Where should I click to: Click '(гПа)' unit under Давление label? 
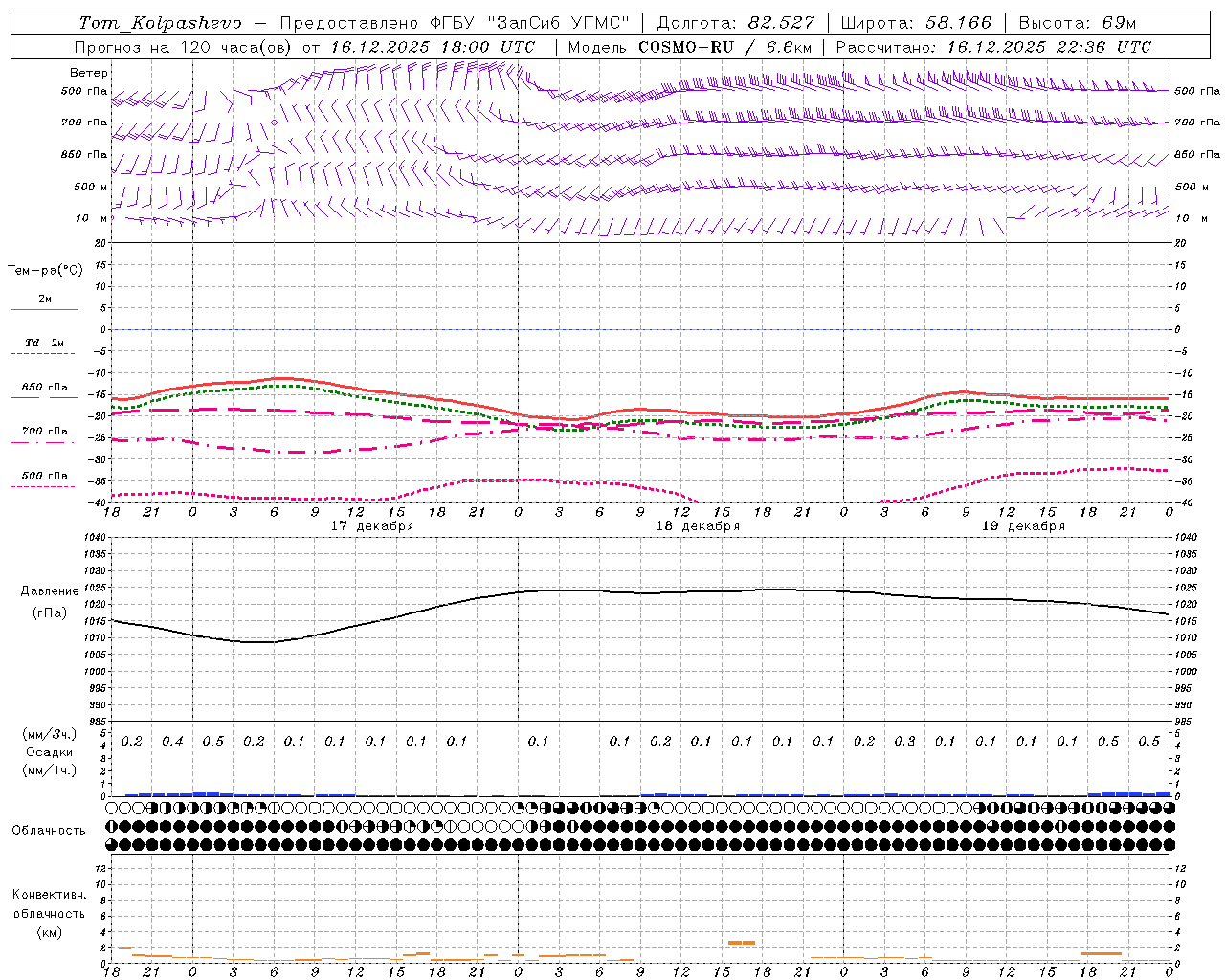(49, 612)
